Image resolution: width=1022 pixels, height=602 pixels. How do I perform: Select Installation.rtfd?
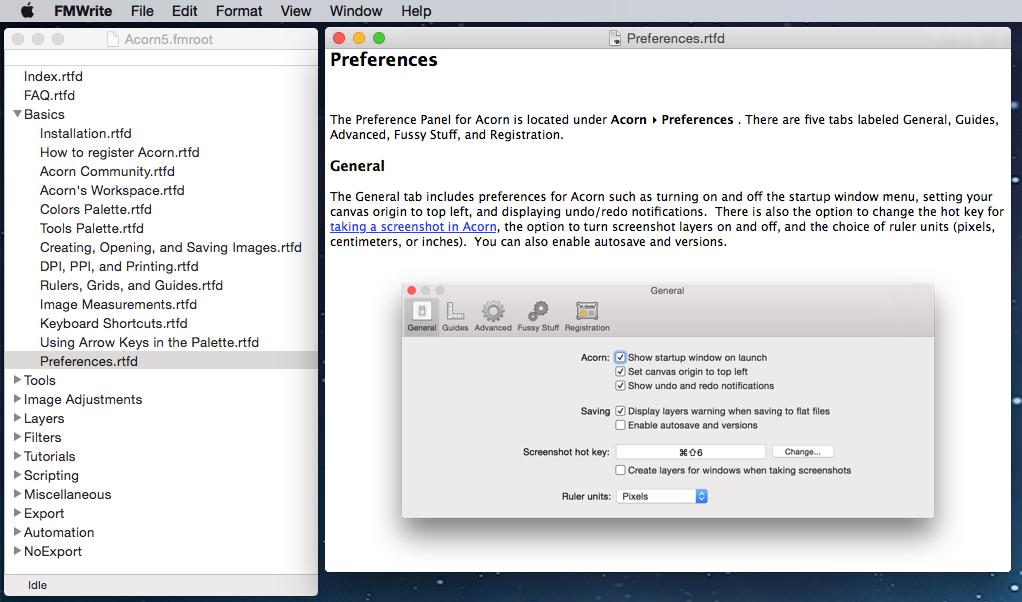point(85,133)
